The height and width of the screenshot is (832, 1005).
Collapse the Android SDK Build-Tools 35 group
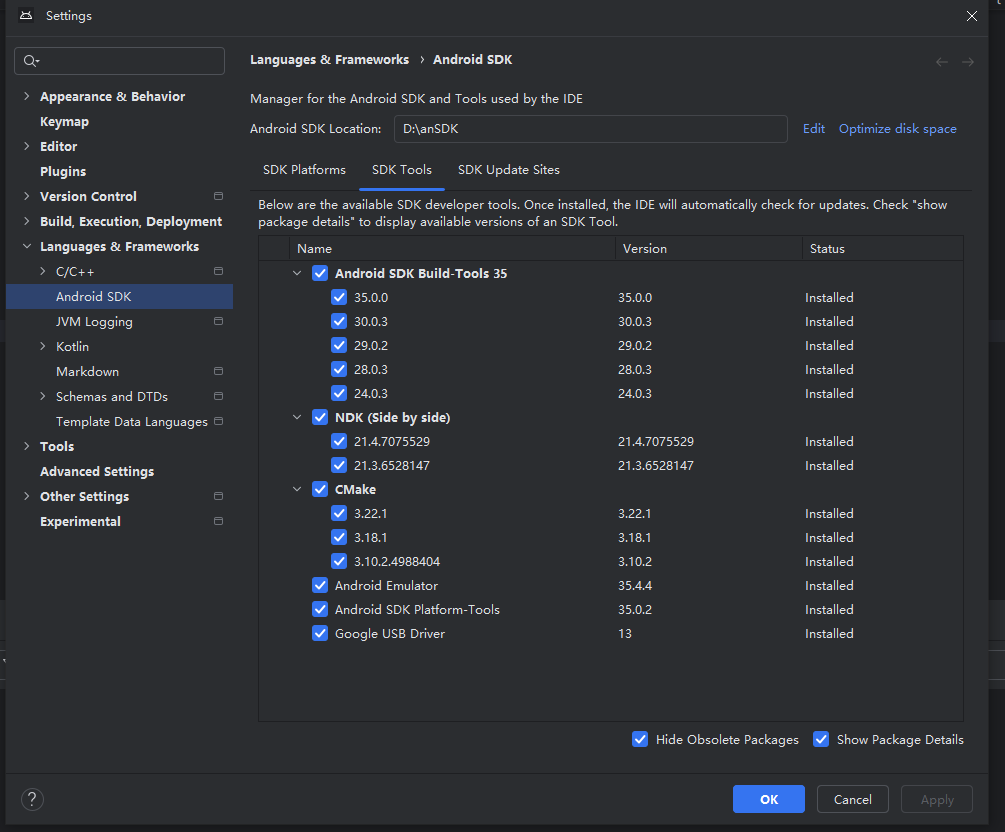click(297, 273)
